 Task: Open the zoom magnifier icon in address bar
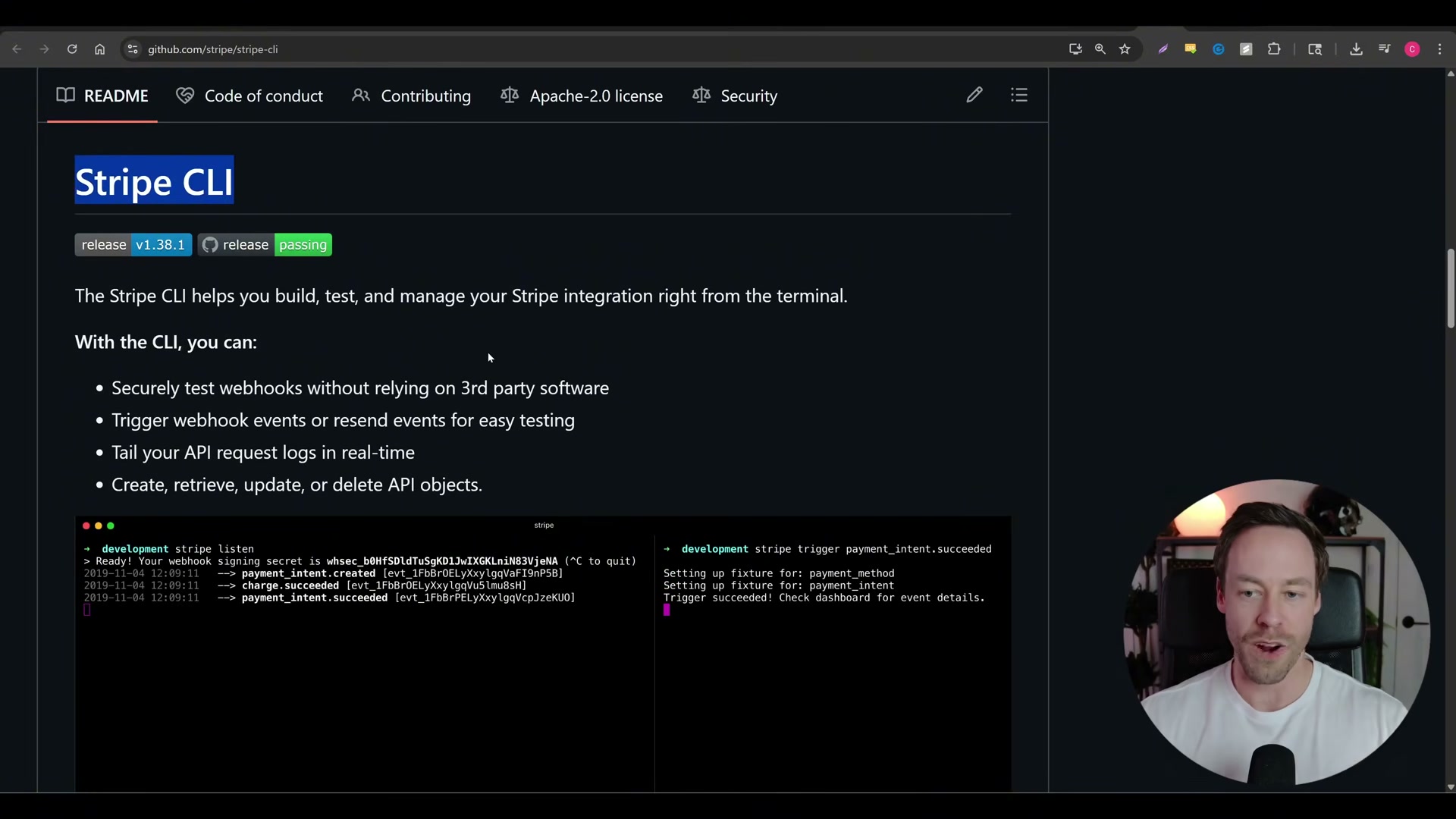pos(1100,49)
